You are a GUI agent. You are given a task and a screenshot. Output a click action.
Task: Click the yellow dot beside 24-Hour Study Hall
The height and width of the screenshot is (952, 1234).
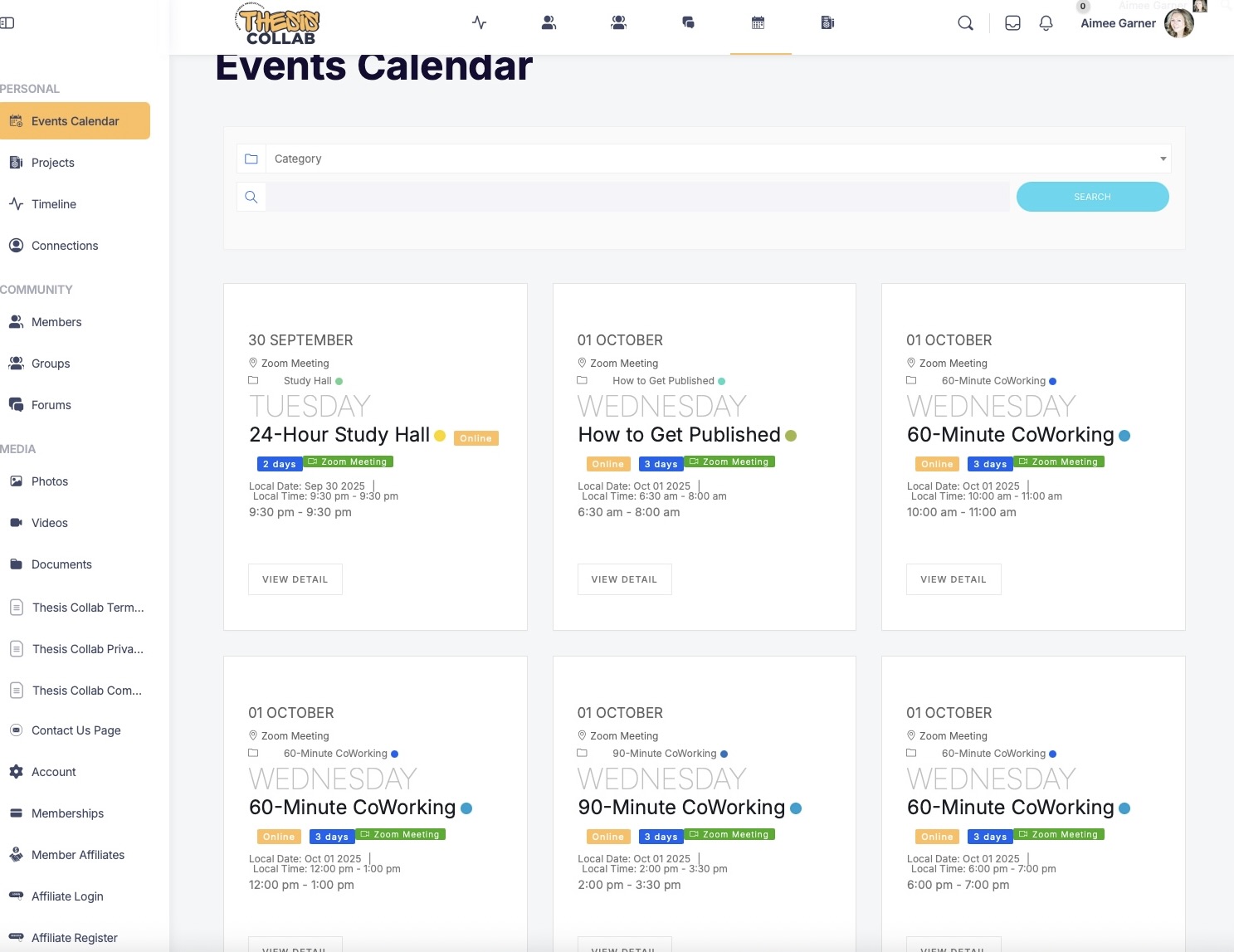[x=440, y=436]
